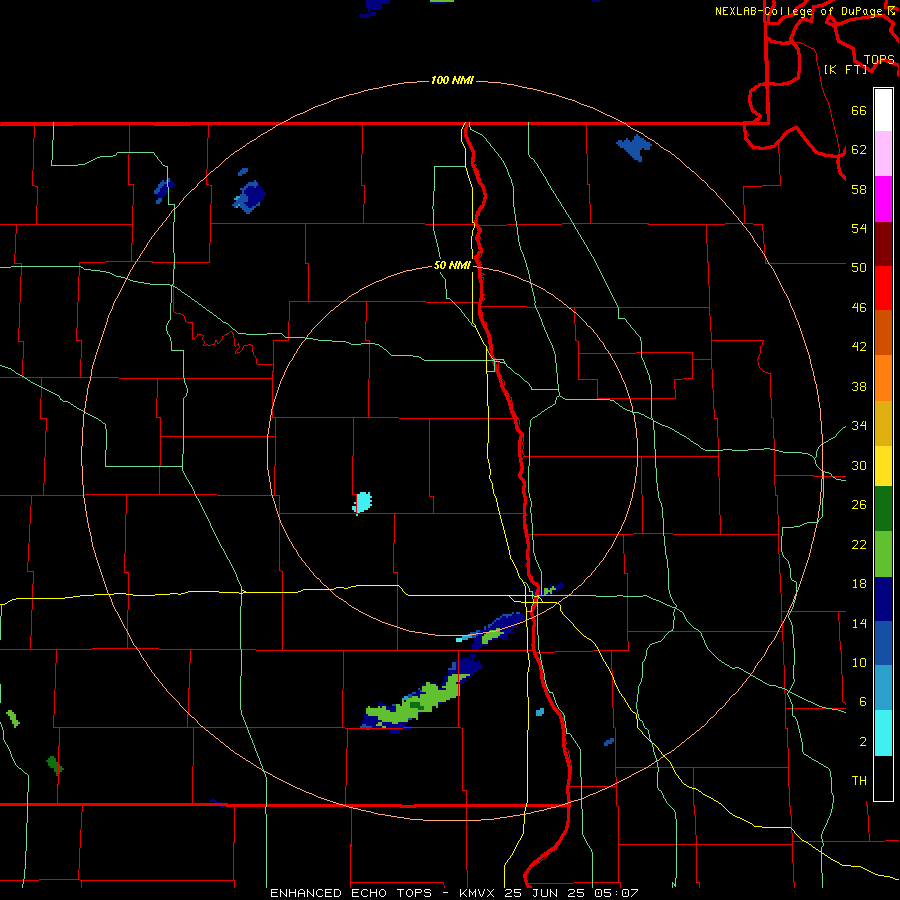The height and width of the screenshot is (900, 900).
Task: Click the '100 NMI' range ring label
Action: pyautogui.click(x=452, y=80)
